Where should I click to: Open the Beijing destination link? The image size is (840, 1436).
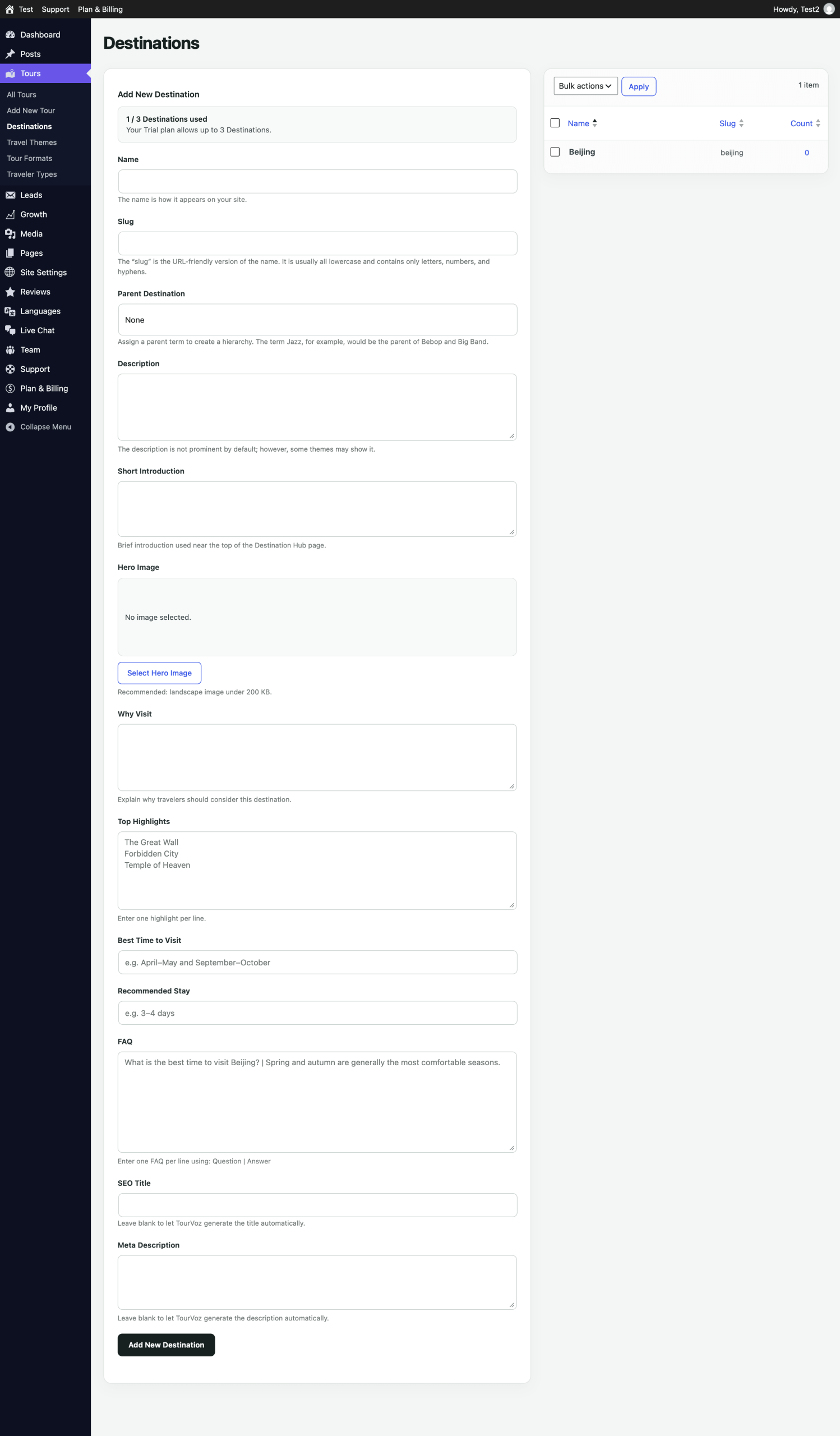pos(582,152)
